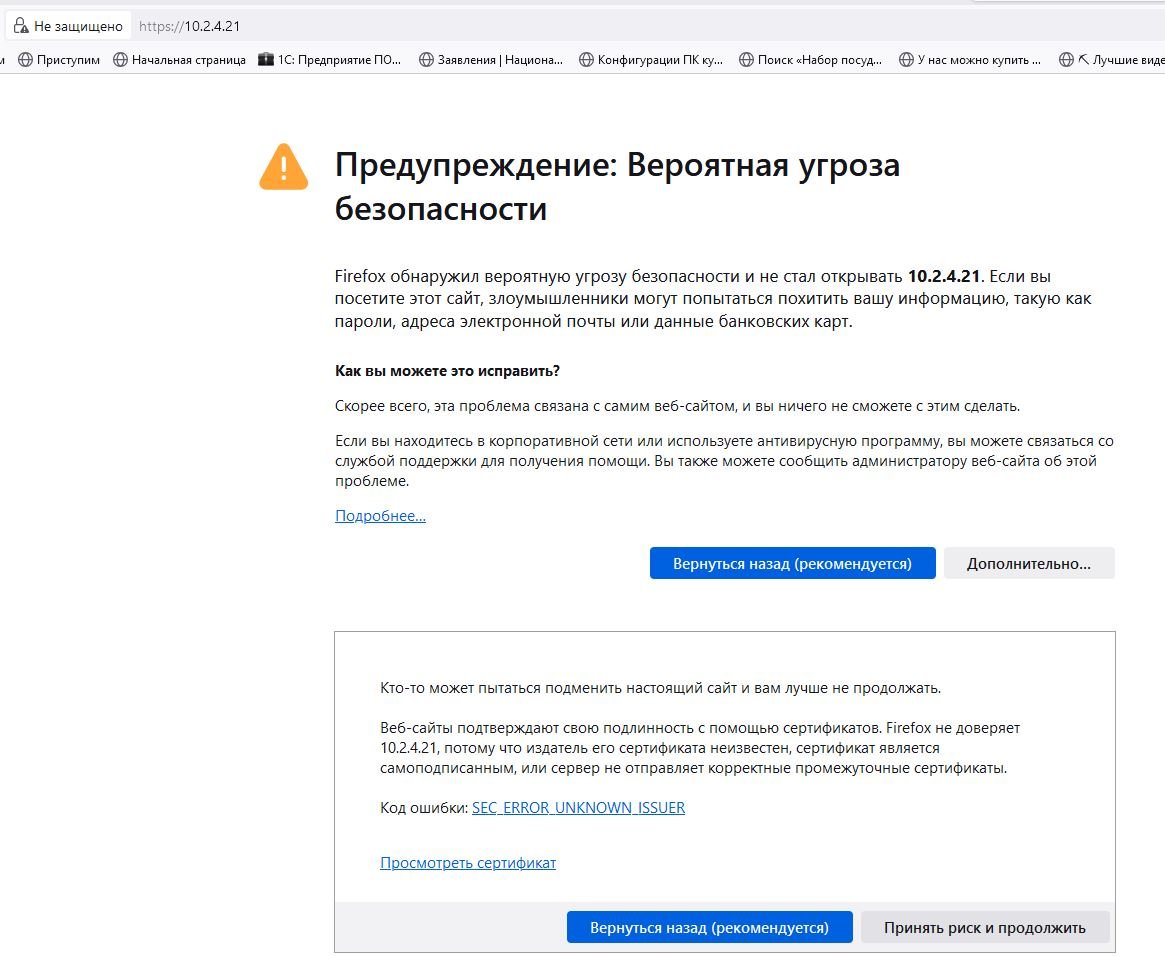
Task: Click the top 'Вернуться назад (рекомендуется)' button
Action: pyautogui.click(x=792, y=563)
